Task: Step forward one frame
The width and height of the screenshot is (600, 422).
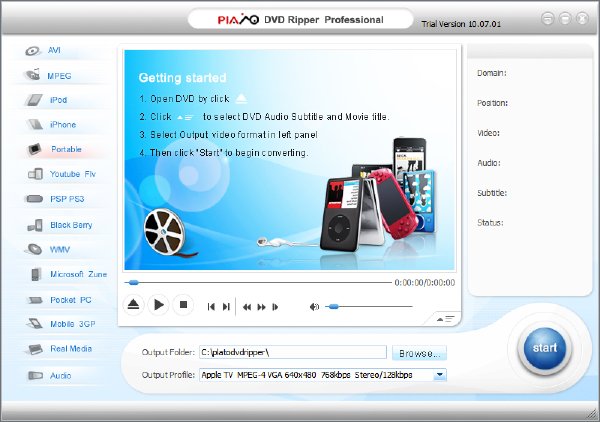Action: coord(275,307)
